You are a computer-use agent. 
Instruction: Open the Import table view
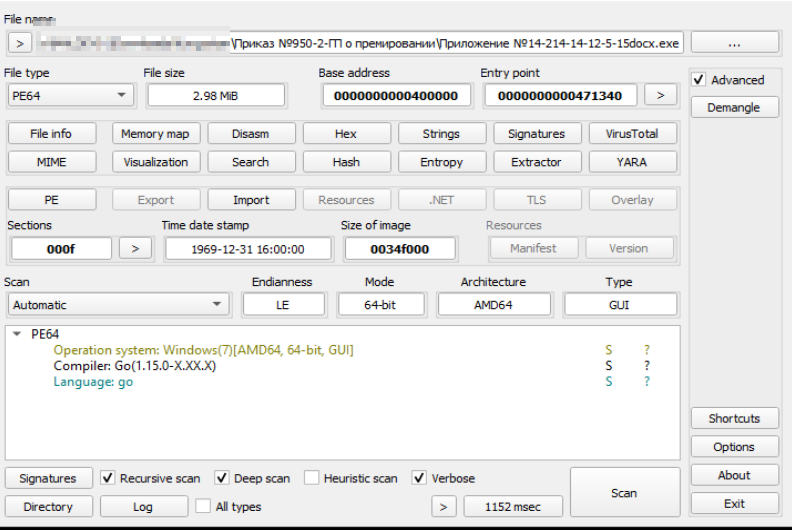[251, 200]
